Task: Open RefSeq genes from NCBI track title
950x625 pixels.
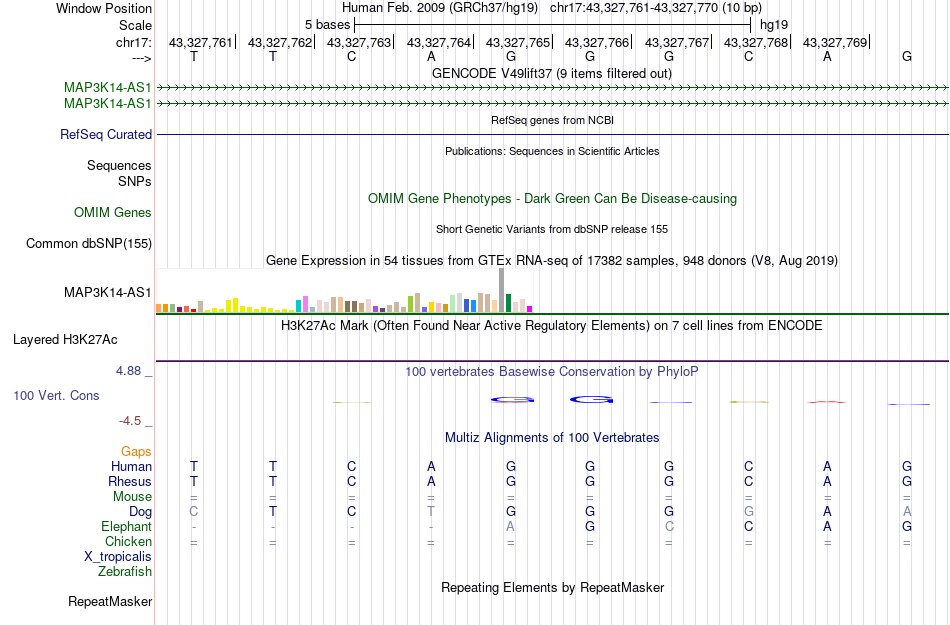Action: (x=552, y=121)
